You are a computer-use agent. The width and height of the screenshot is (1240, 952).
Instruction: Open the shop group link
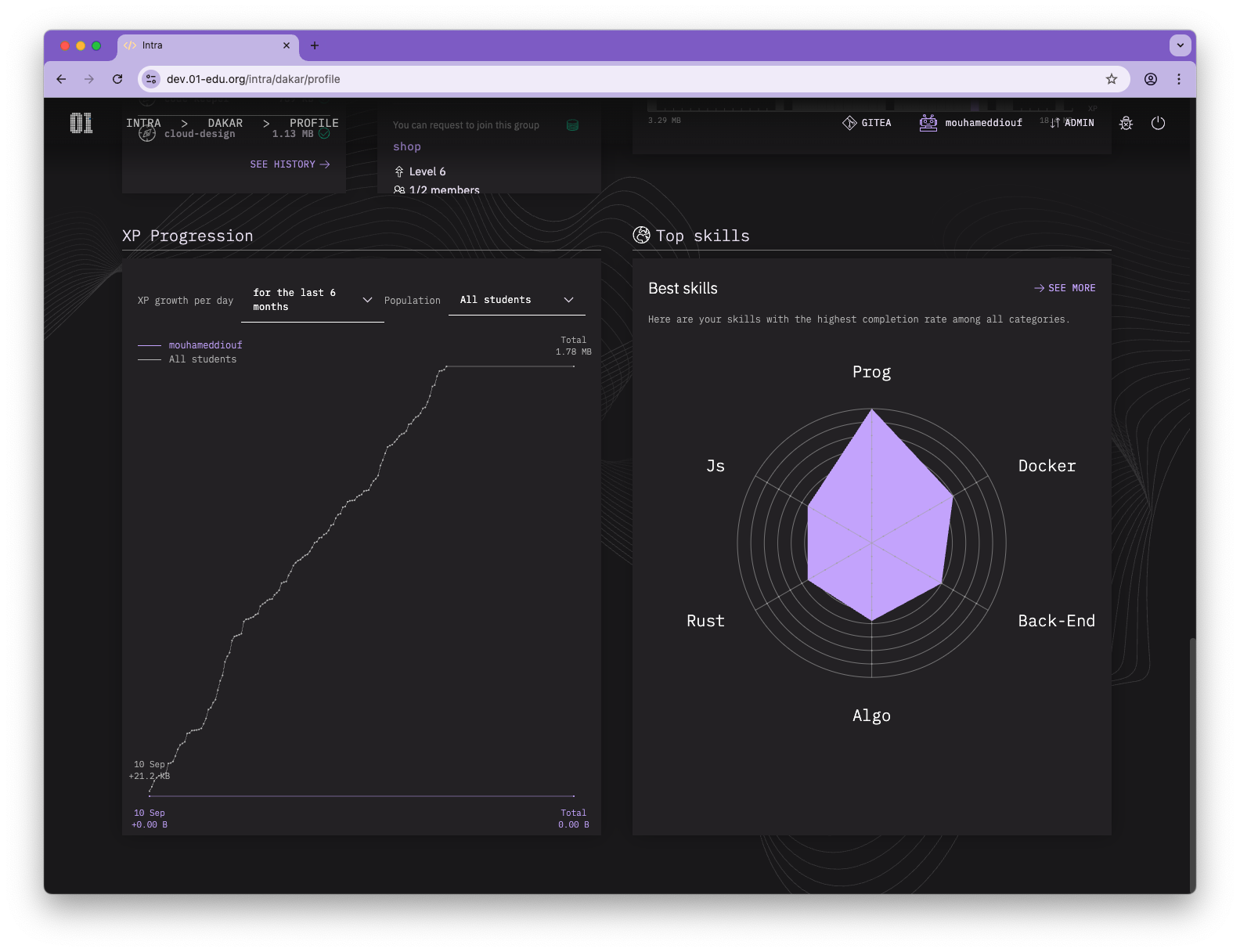click(x=407, y=146)
